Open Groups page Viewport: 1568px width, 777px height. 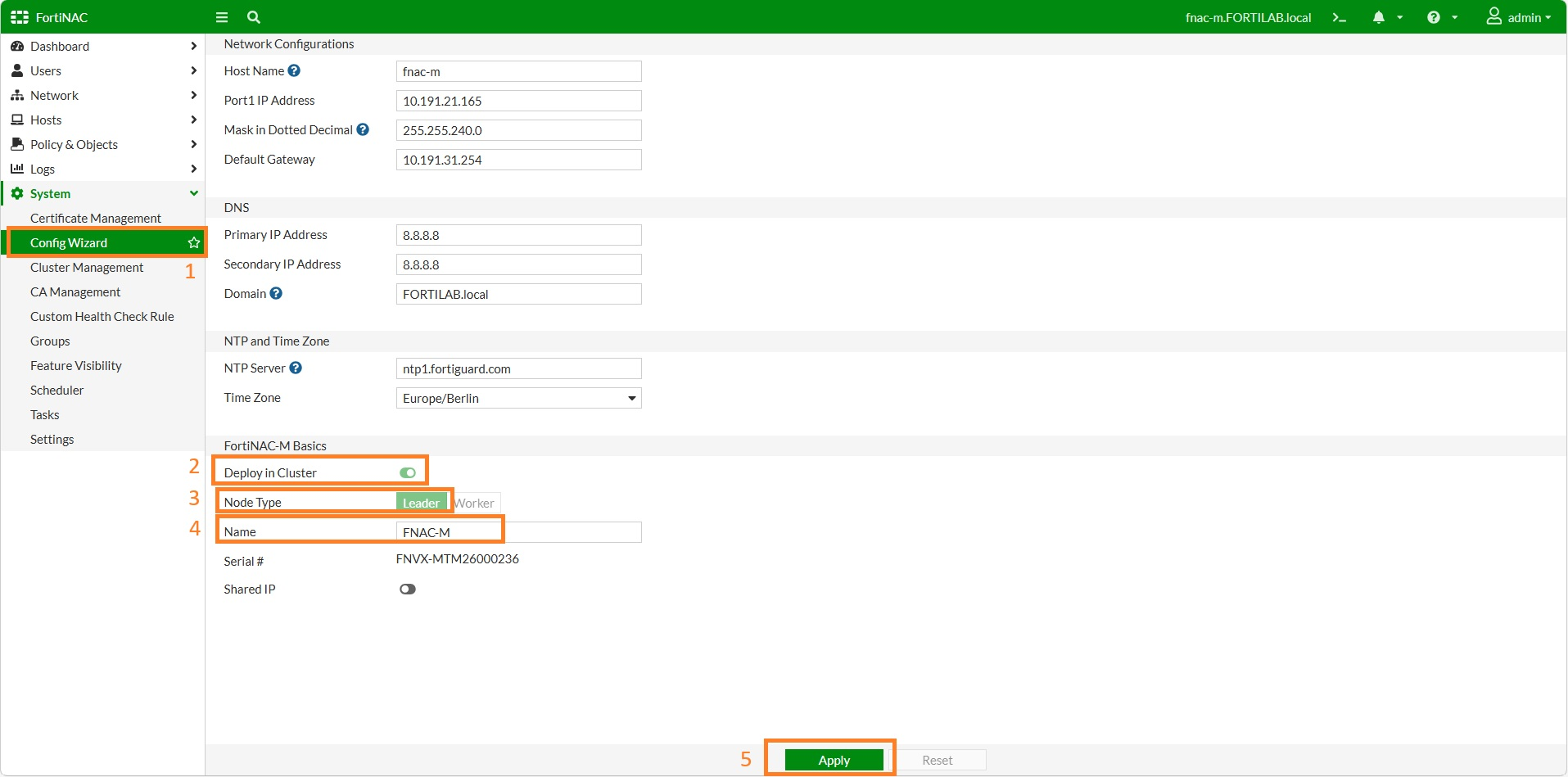[50, 341]
